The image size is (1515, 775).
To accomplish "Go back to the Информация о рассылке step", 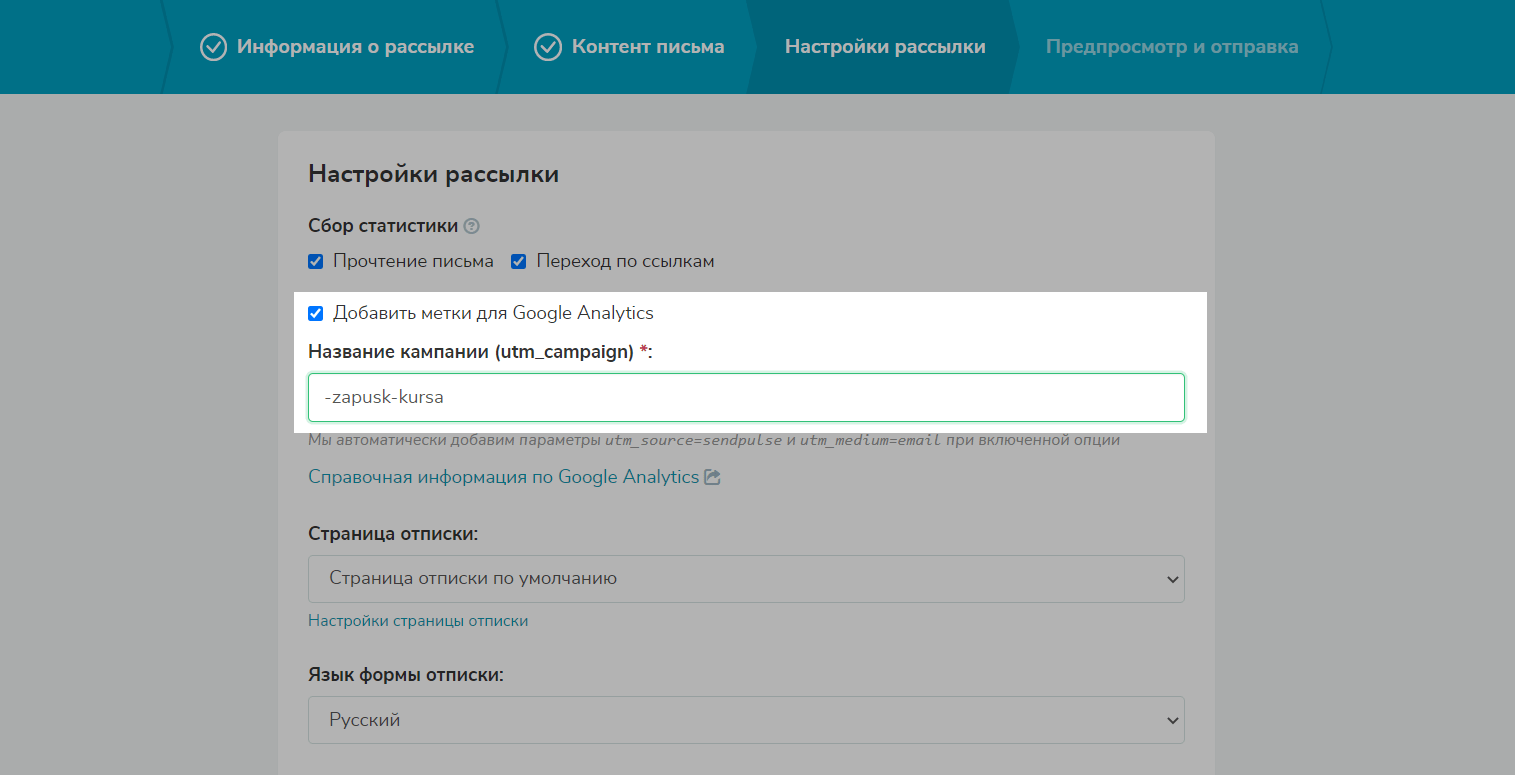I will pos(355,47).
